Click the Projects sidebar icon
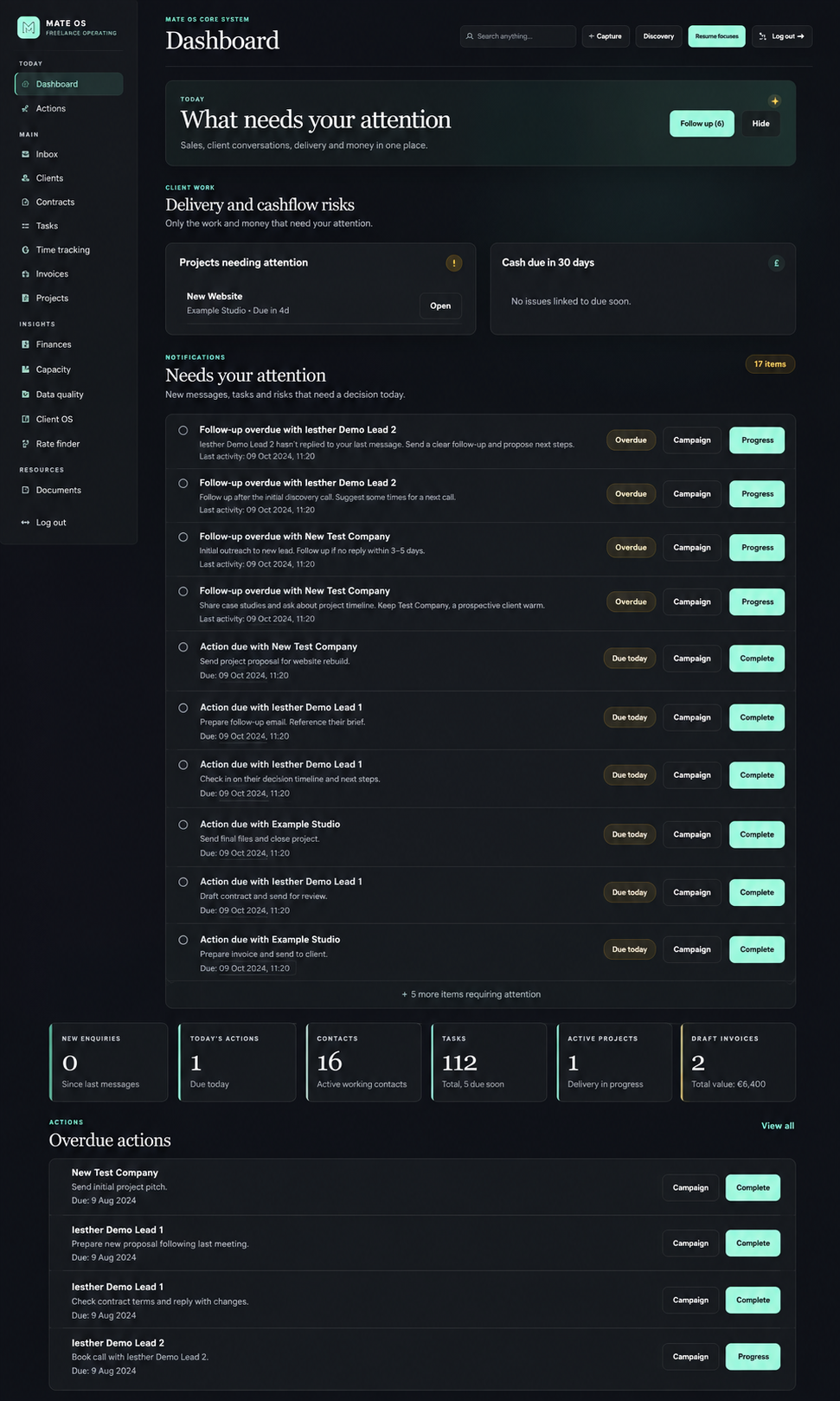 click(25, 298)
